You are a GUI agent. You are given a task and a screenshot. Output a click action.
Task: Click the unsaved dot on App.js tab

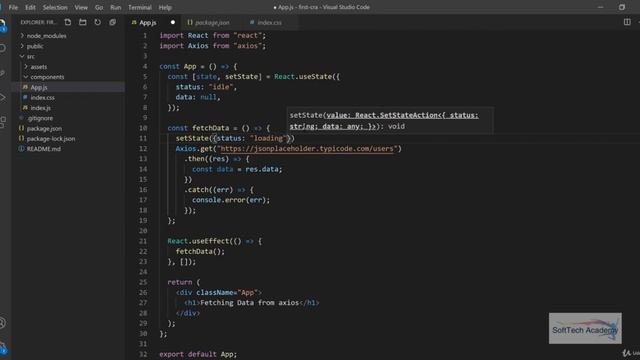tap(173, 22)
